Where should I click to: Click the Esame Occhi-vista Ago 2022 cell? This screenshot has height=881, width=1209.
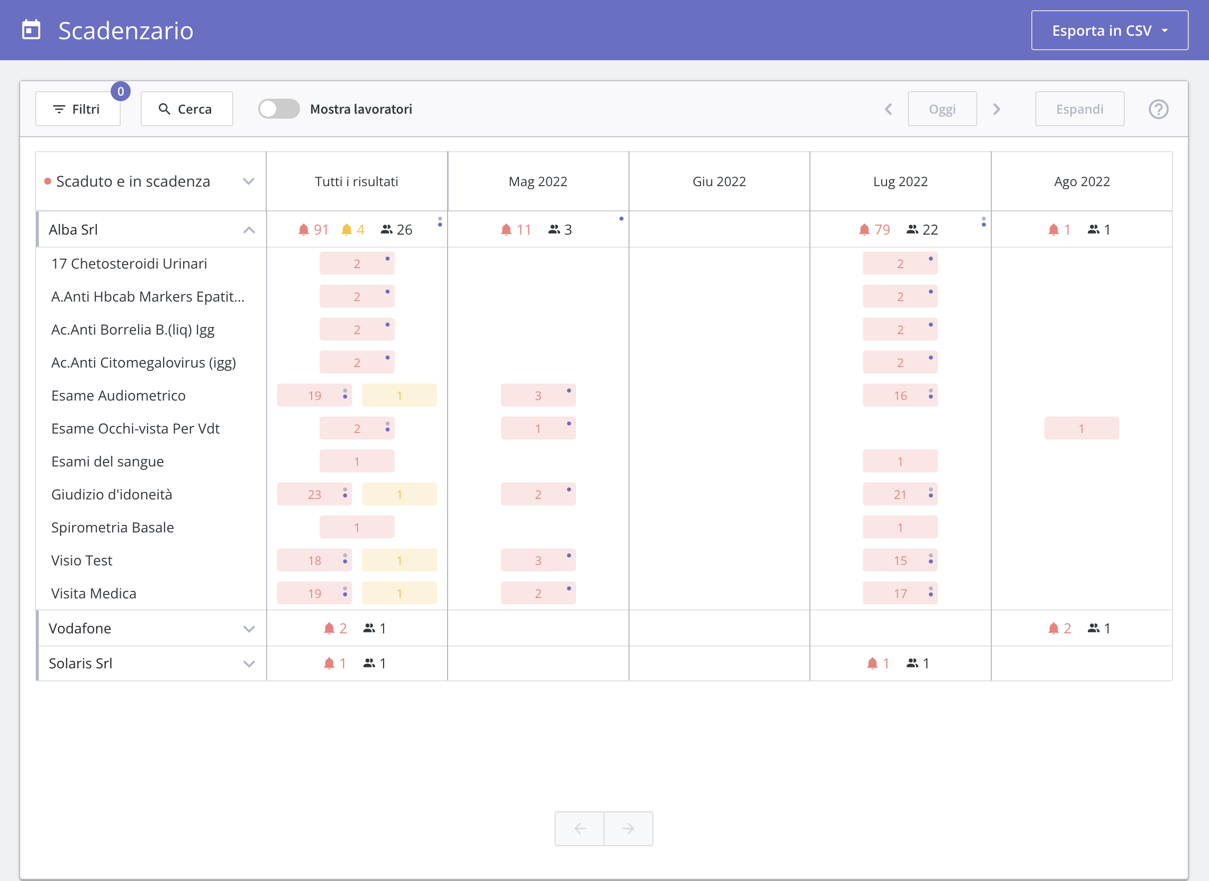tap(1081, 429)
